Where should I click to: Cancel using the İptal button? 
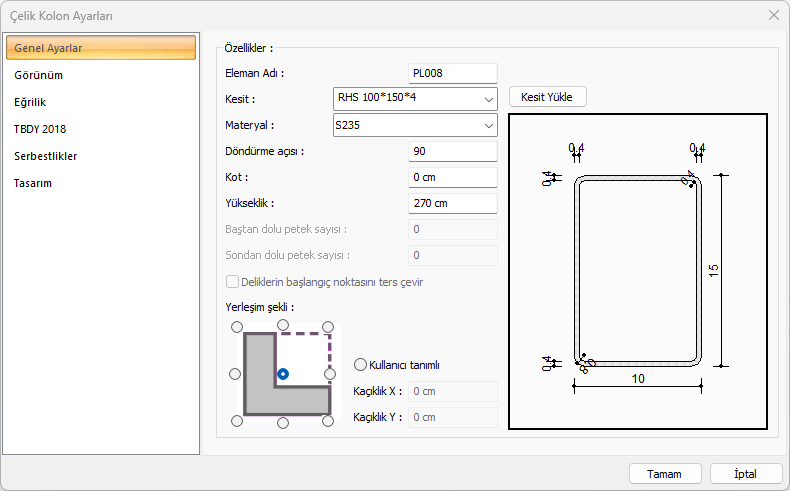[x=745, y=473]
